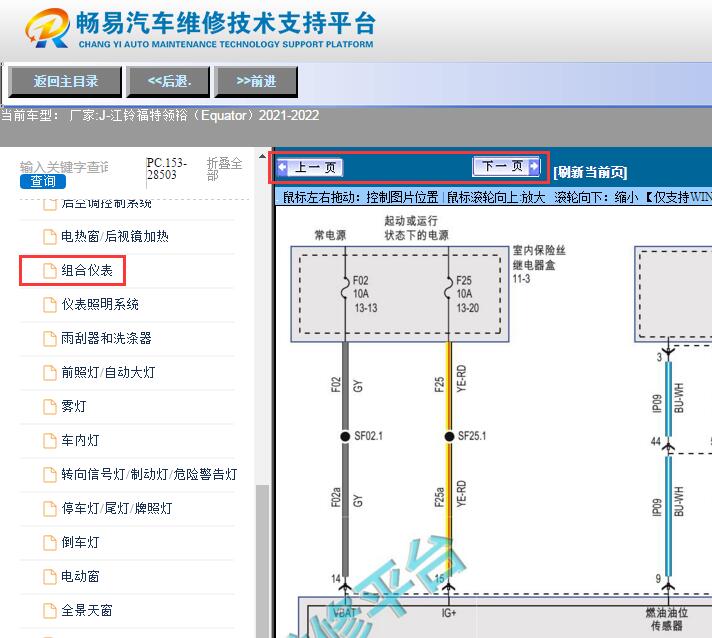Image resolution: width=712 pixels, height=638 pixels.
Task: Click the PC.153-28503 code text
Action: point(167,168)
